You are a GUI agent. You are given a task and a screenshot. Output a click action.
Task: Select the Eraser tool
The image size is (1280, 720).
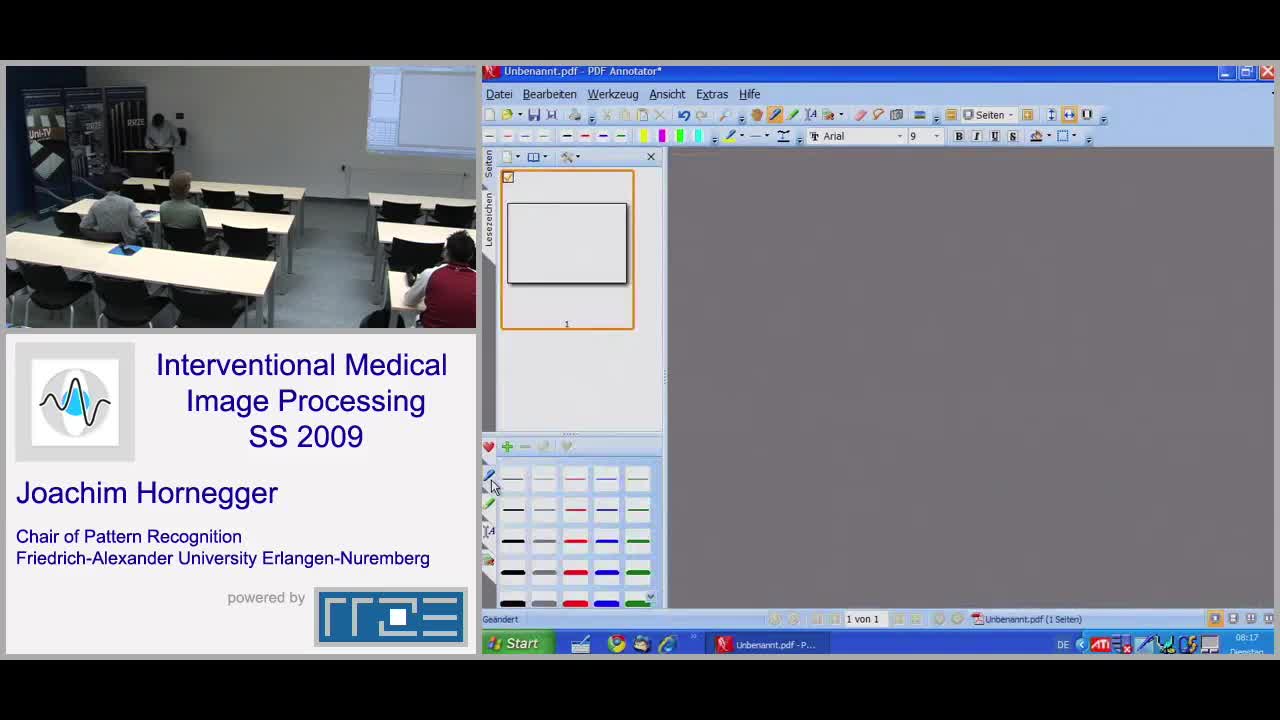(x=860, y=115)
